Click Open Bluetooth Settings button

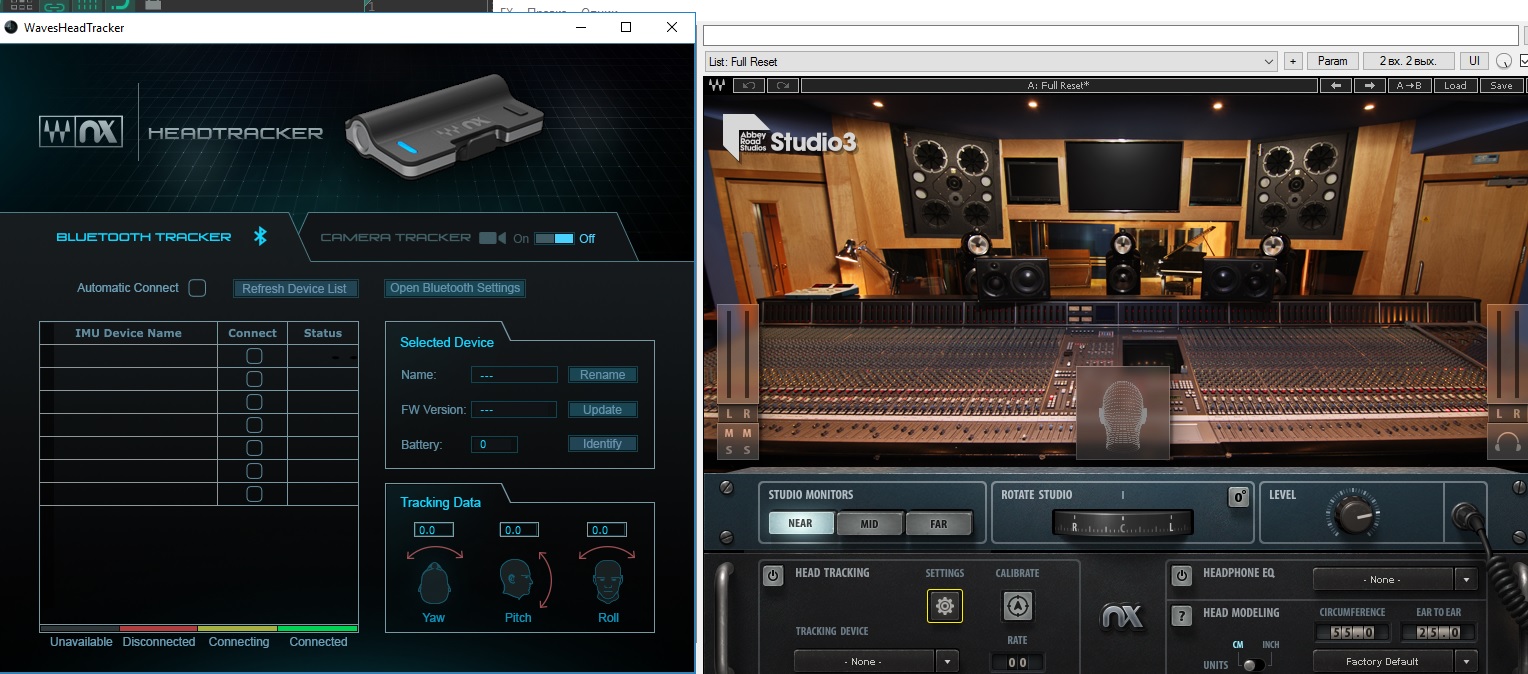coord(455,288)
